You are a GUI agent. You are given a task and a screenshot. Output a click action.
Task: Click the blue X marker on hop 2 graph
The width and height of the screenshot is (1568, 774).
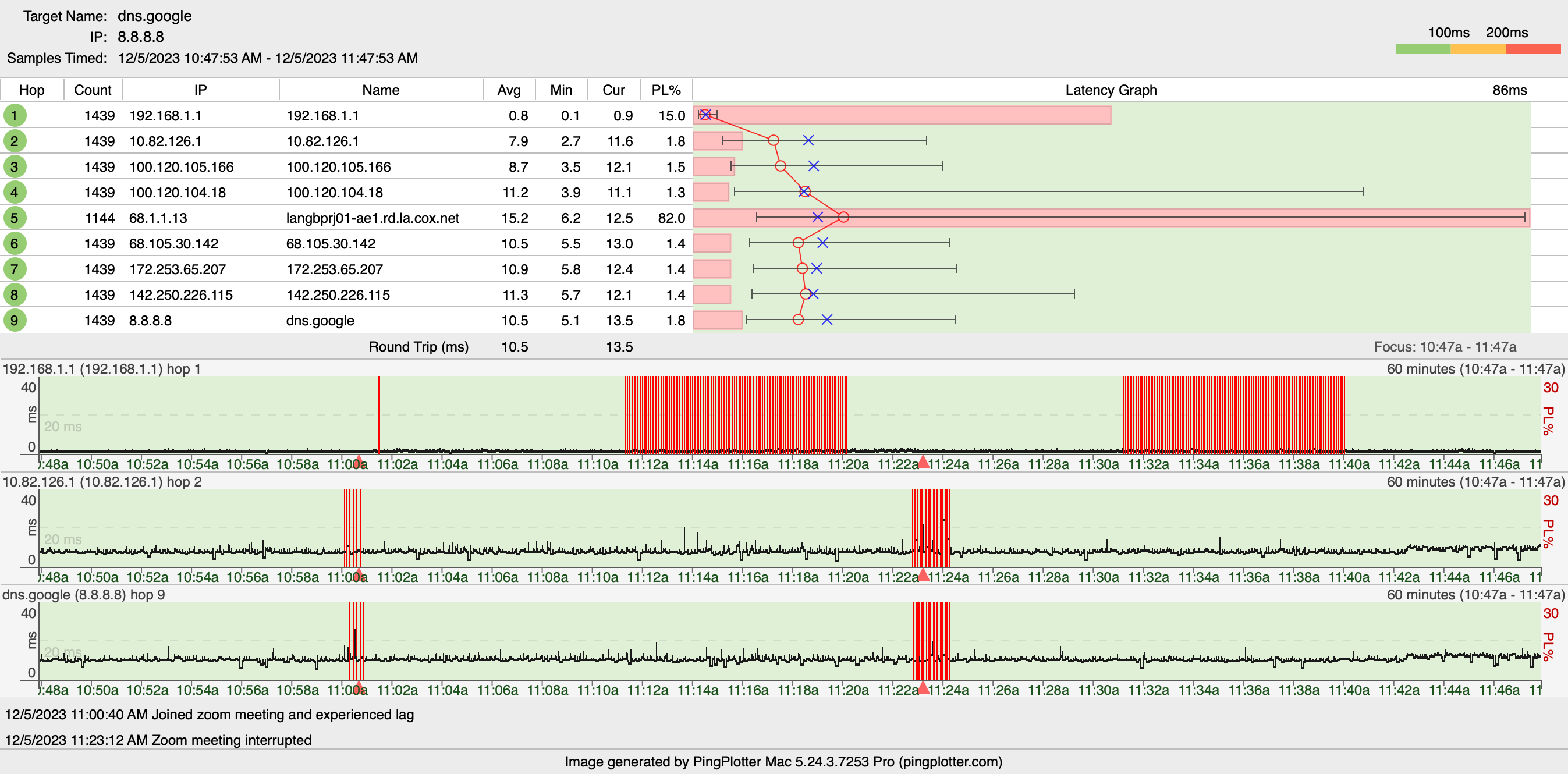tap(808, 141)
